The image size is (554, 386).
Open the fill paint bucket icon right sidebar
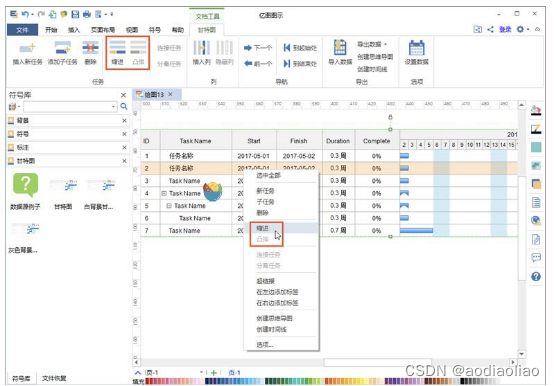coord(536,111)
